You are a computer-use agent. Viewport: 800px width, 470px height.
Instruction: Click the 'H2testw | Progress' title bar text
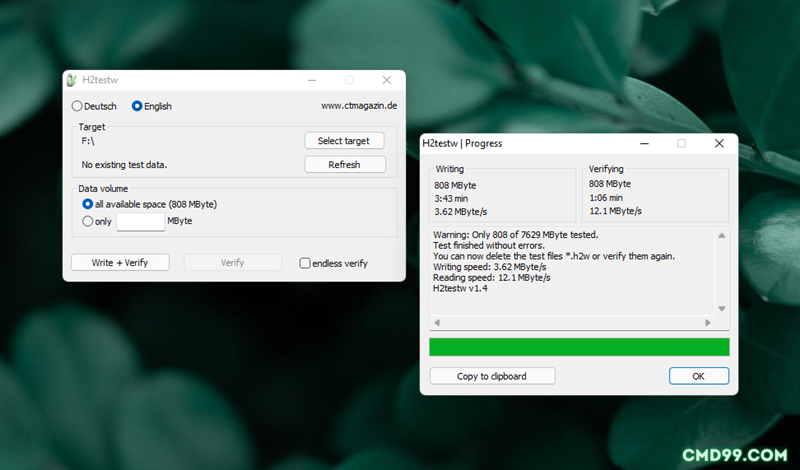click(x=462, y=143)
